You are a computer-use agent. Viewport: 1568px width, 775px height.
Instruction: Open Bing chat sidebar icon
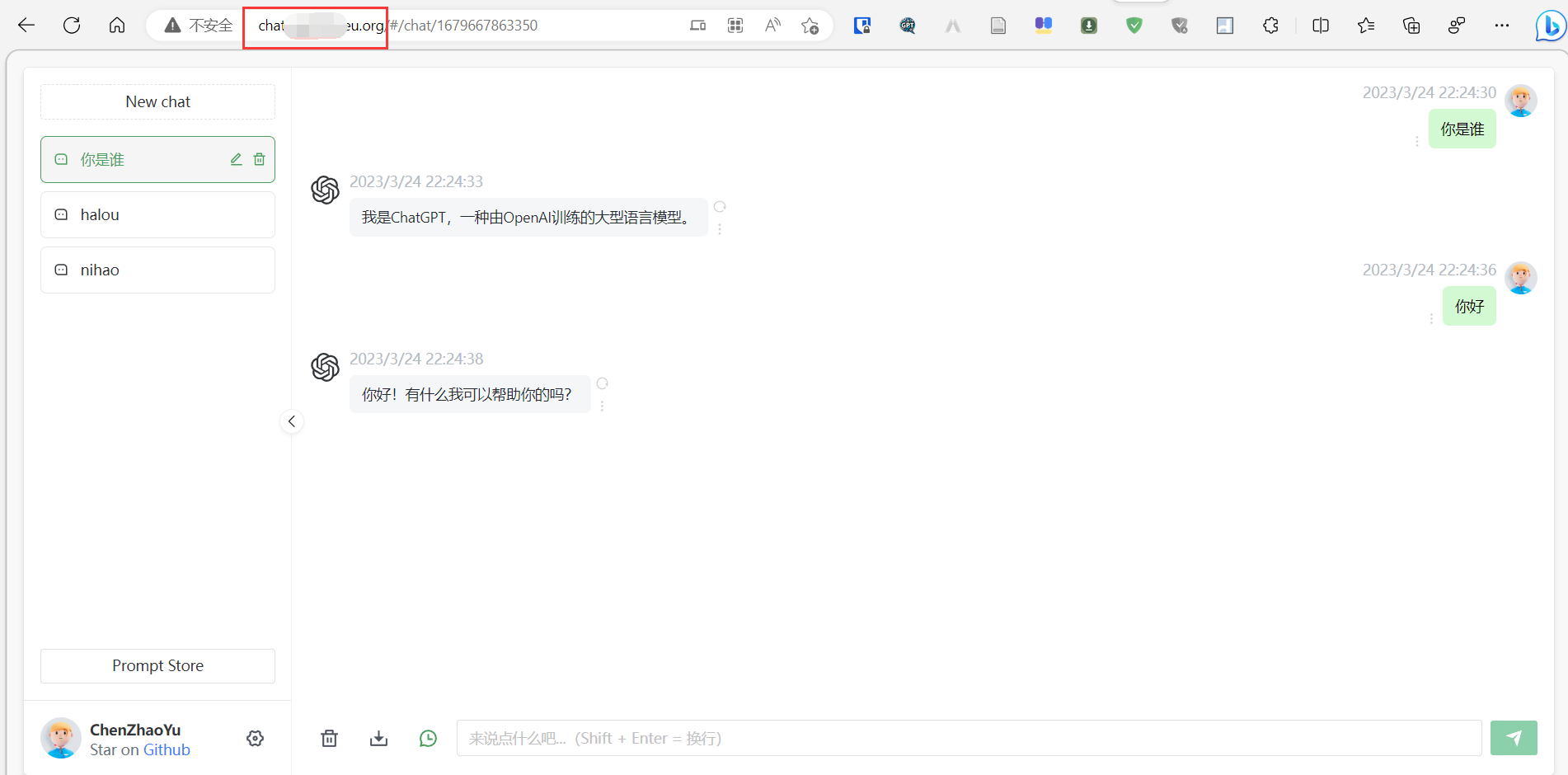[x=1550, y=26]
